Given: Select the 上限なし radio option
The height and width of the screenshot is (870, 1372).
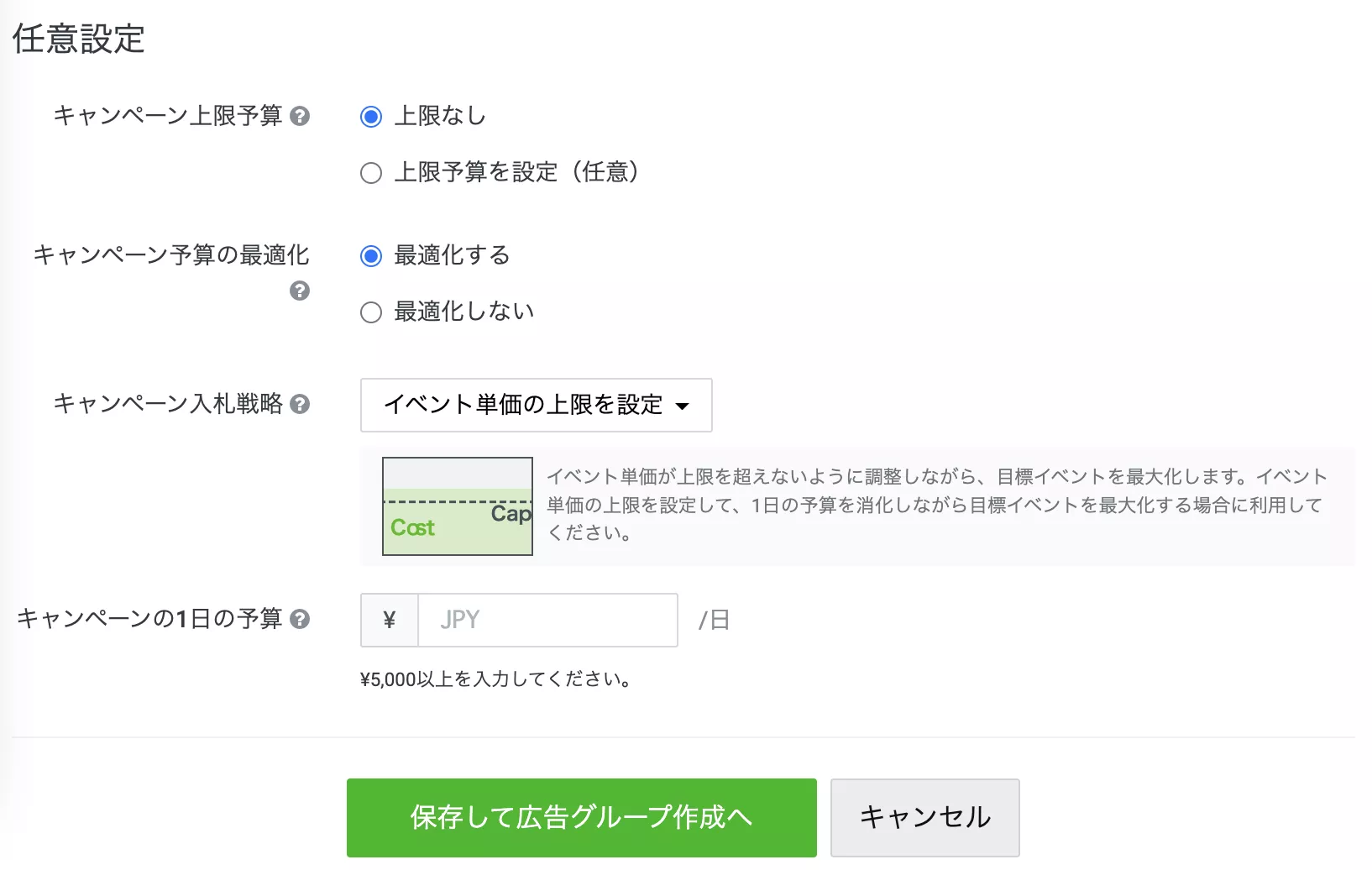Looking at the screenshot, I should click(x=371, y=117).
